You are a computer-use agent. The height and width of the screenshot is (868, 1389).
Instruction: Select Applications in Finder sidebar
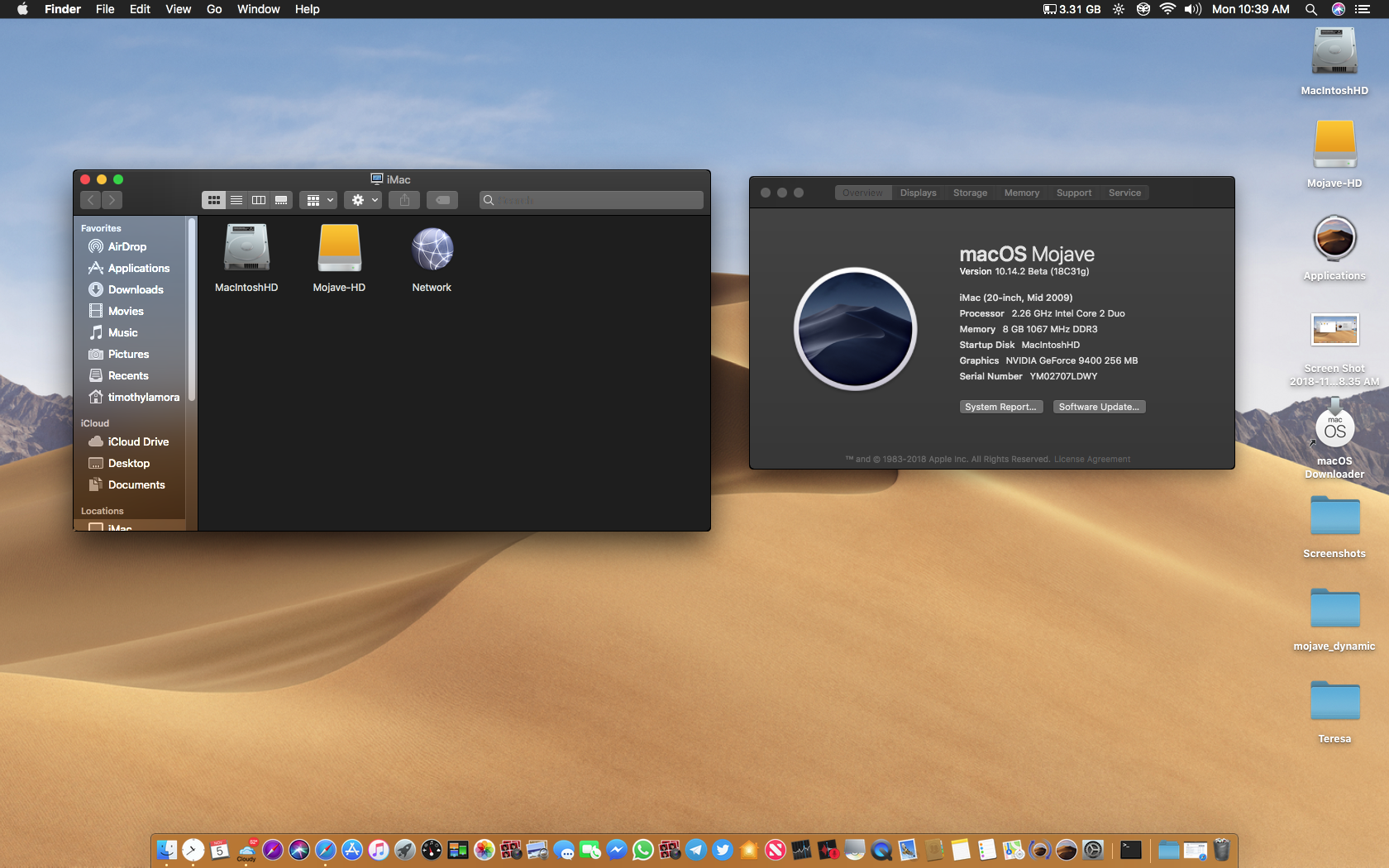(129, 268)
